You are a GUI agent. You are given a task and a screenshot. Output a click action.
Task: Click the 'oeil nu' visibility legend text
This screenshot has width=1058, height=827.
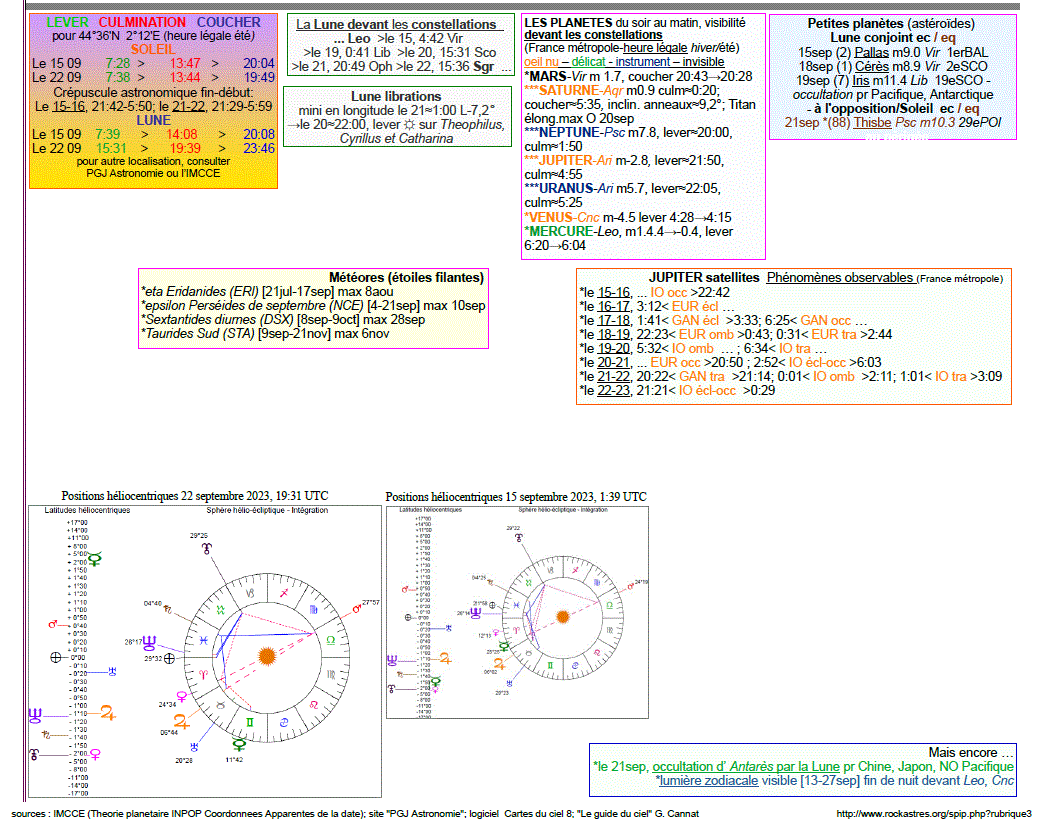[541, 62]
